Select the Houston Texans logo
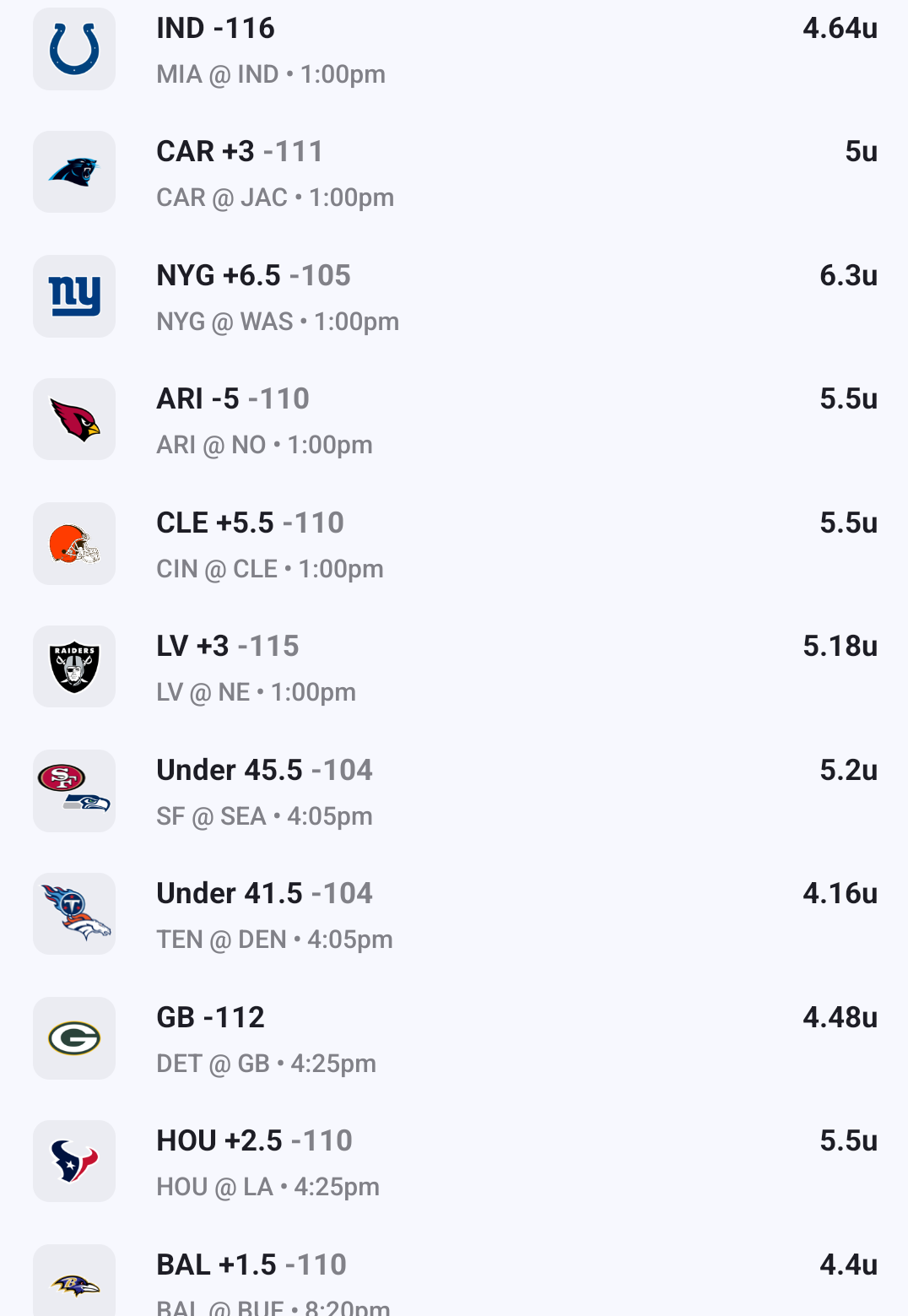This screenshot has width=908, height=1316. pyautogui.click(x=74, y=1162)
